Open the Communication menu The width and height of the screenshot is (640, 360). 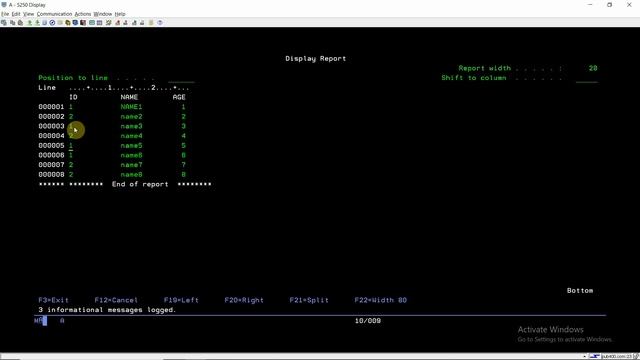54,14
